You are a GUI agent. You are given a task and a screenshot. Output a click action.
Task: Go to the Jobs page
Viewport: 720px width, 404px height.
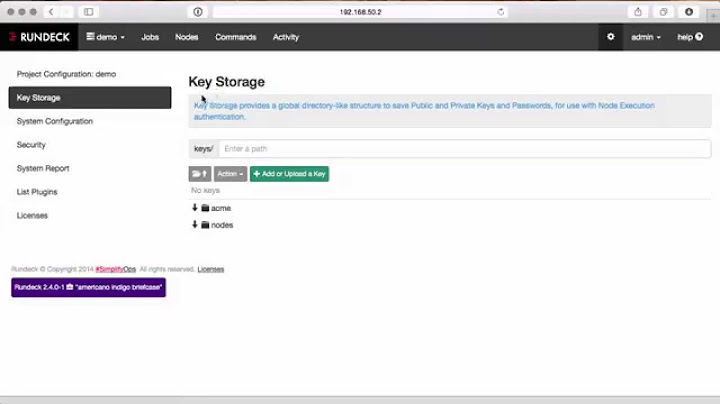coord(150,37)
